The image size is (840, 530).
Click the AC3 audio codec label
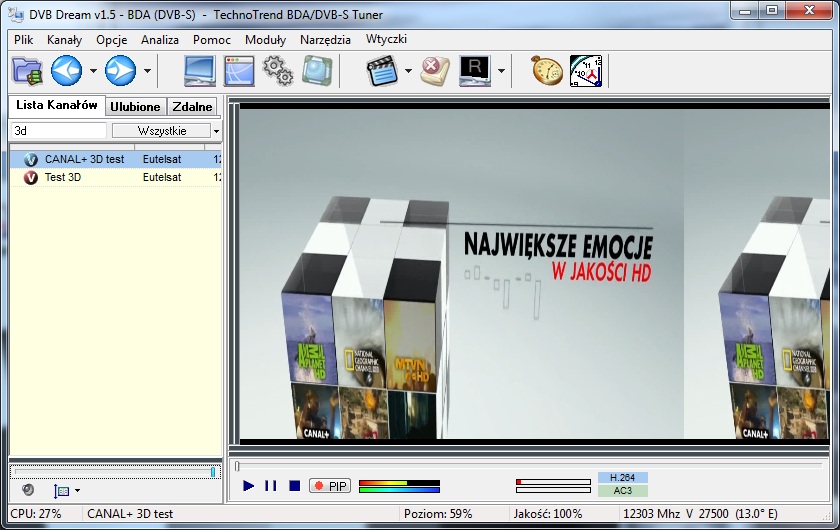tap(622, 490)
